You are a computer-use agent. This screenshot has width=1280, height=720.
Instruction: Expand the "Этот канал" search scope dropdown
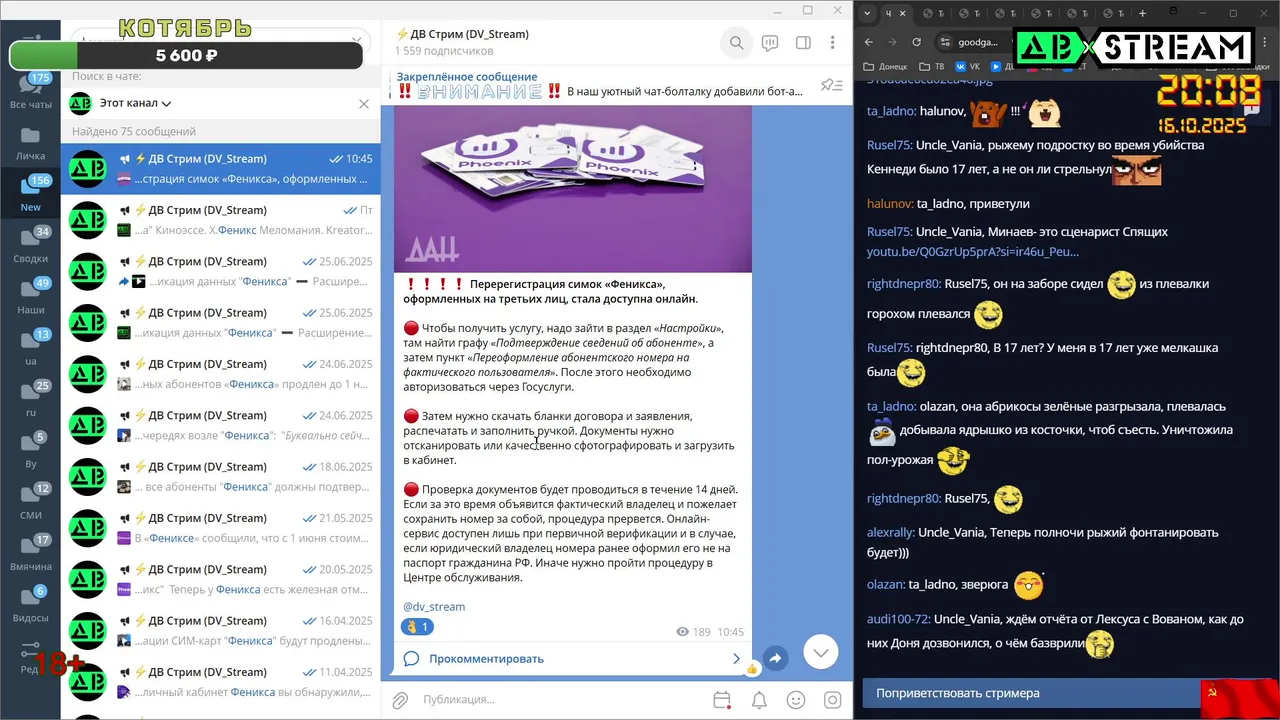pos(134,103)
